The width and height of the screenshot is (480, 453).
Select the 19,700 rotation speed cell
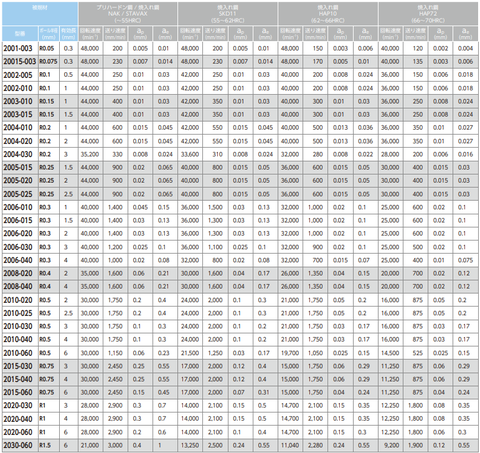pos(291,353)
